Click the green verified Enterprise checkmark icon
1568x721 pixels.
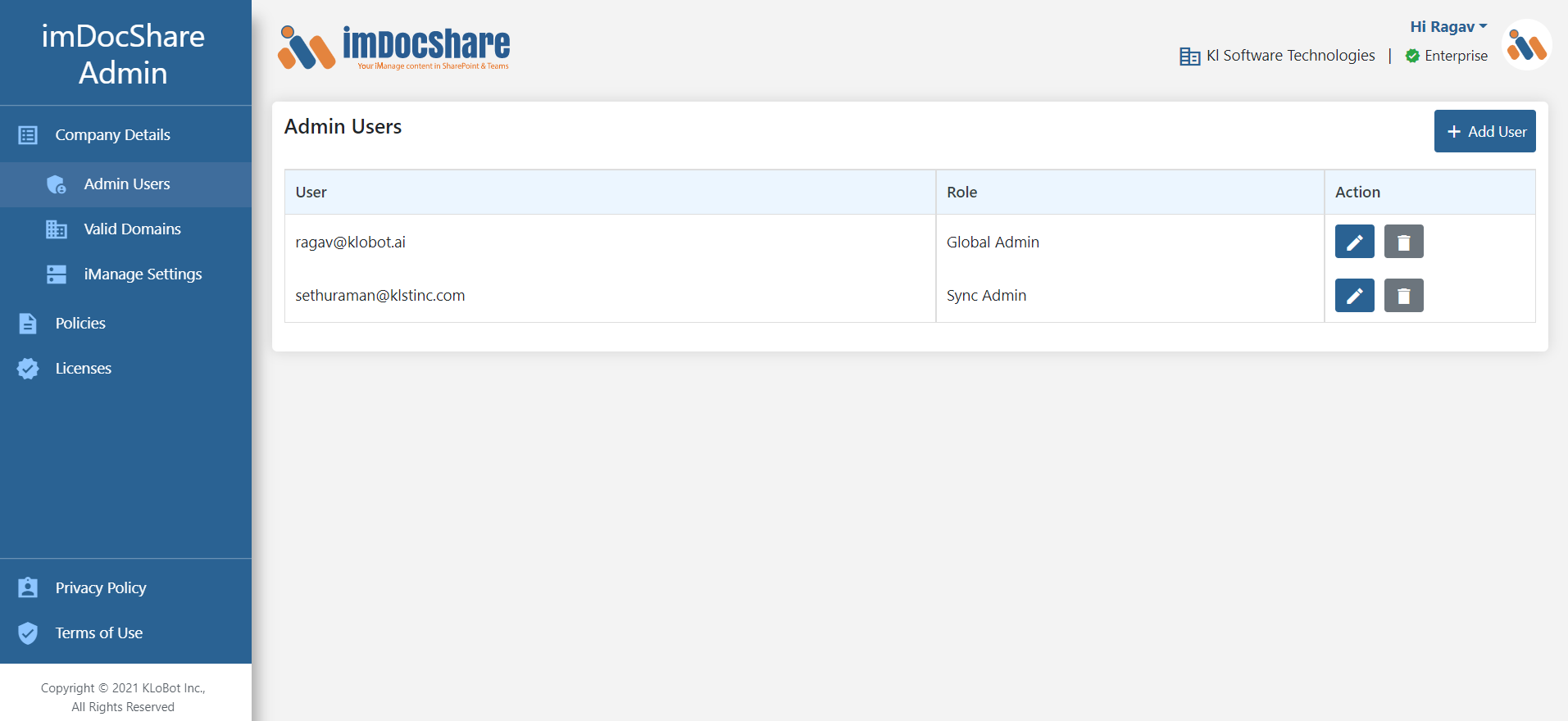tap(1412, 56)
